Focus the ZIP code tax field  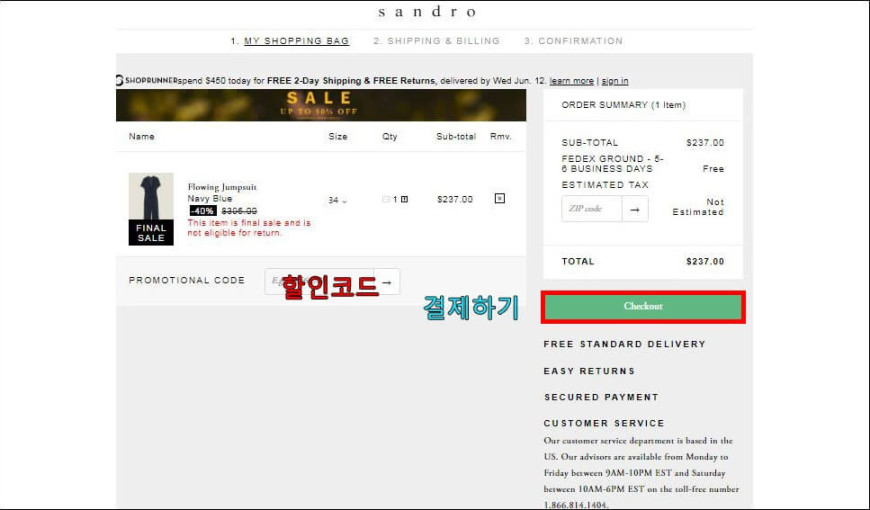[591, 209]
